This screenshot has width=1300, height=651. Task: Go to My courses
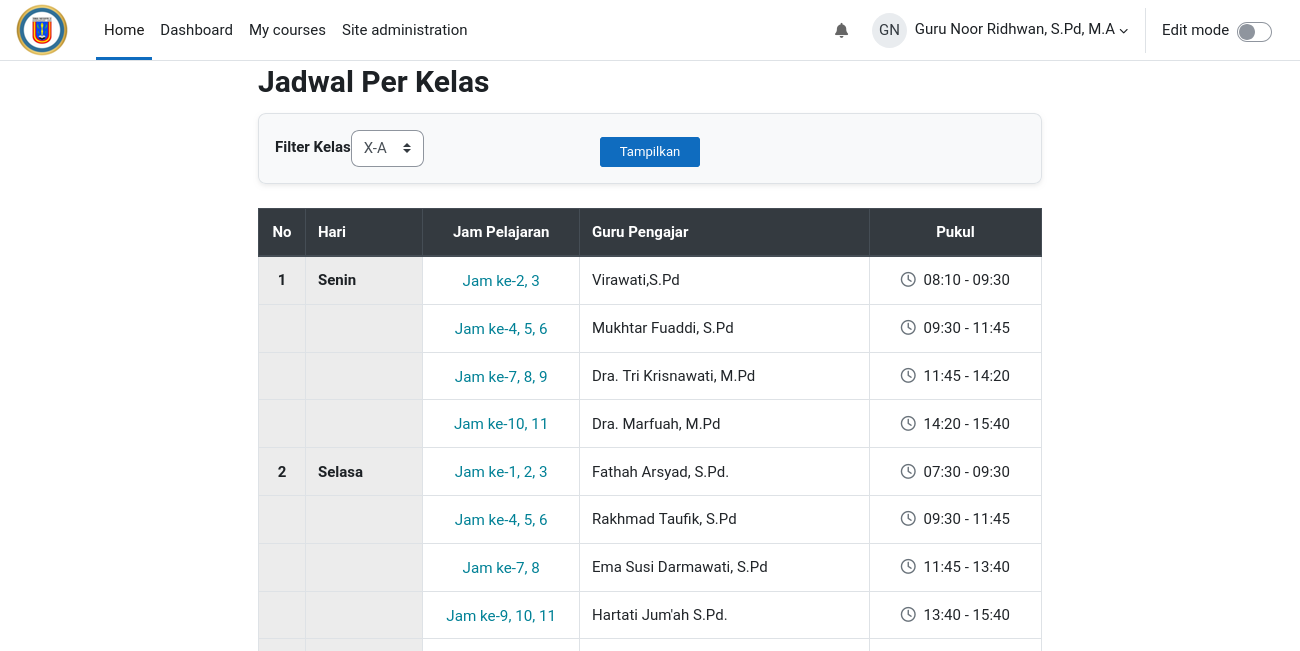287,30
